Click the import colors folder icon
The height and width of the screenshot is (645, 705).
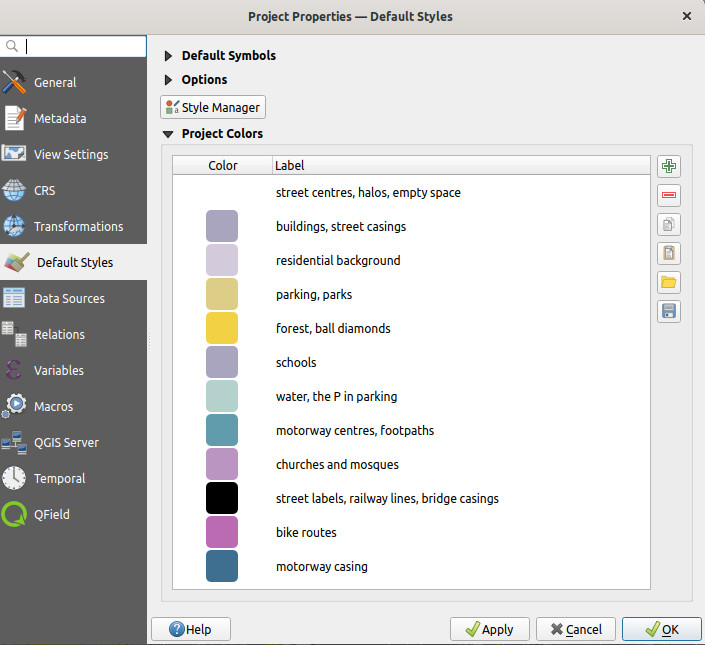point(669,282)
